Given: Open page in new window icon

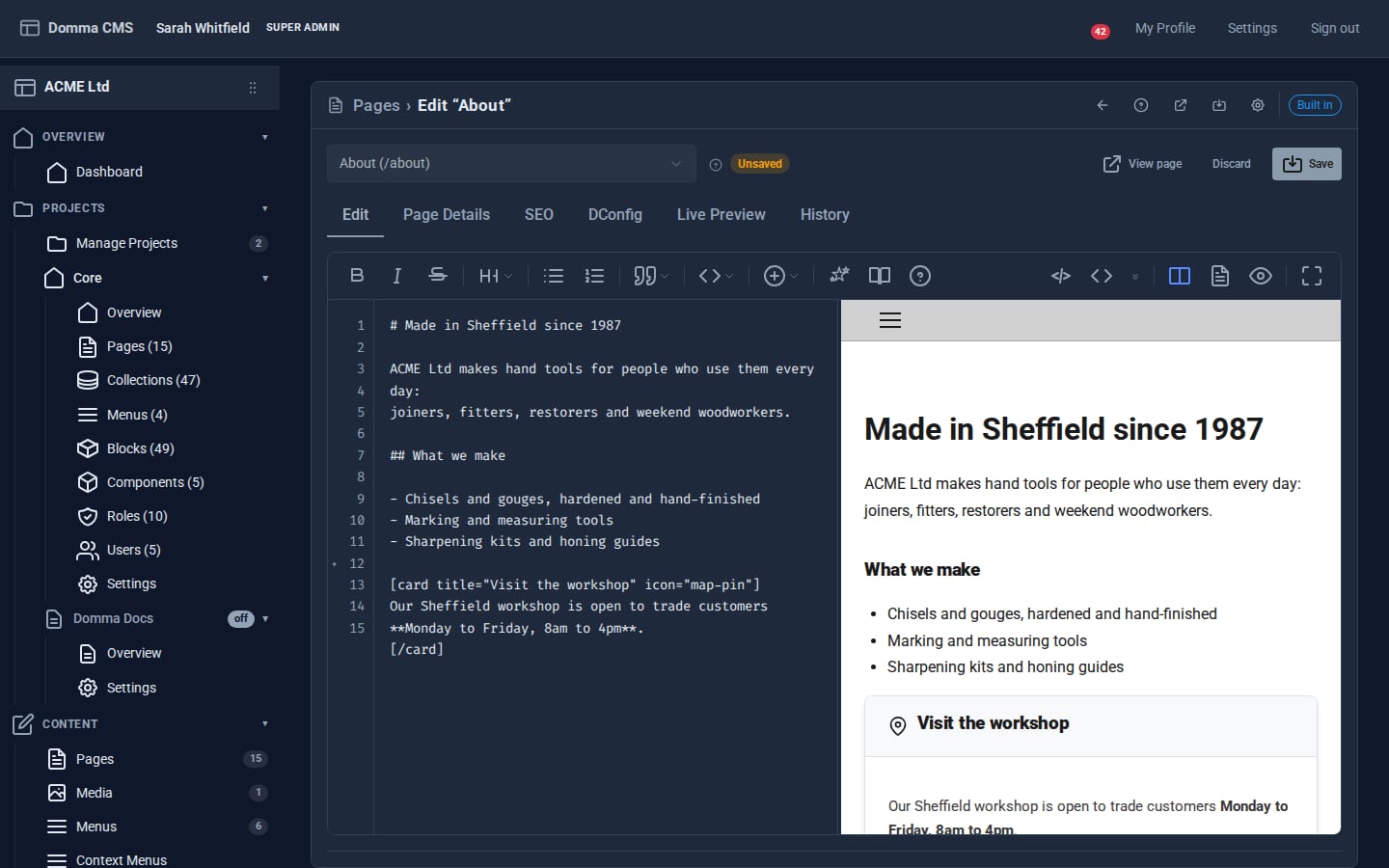Looking at the screenshot, I should [1181, 105].
